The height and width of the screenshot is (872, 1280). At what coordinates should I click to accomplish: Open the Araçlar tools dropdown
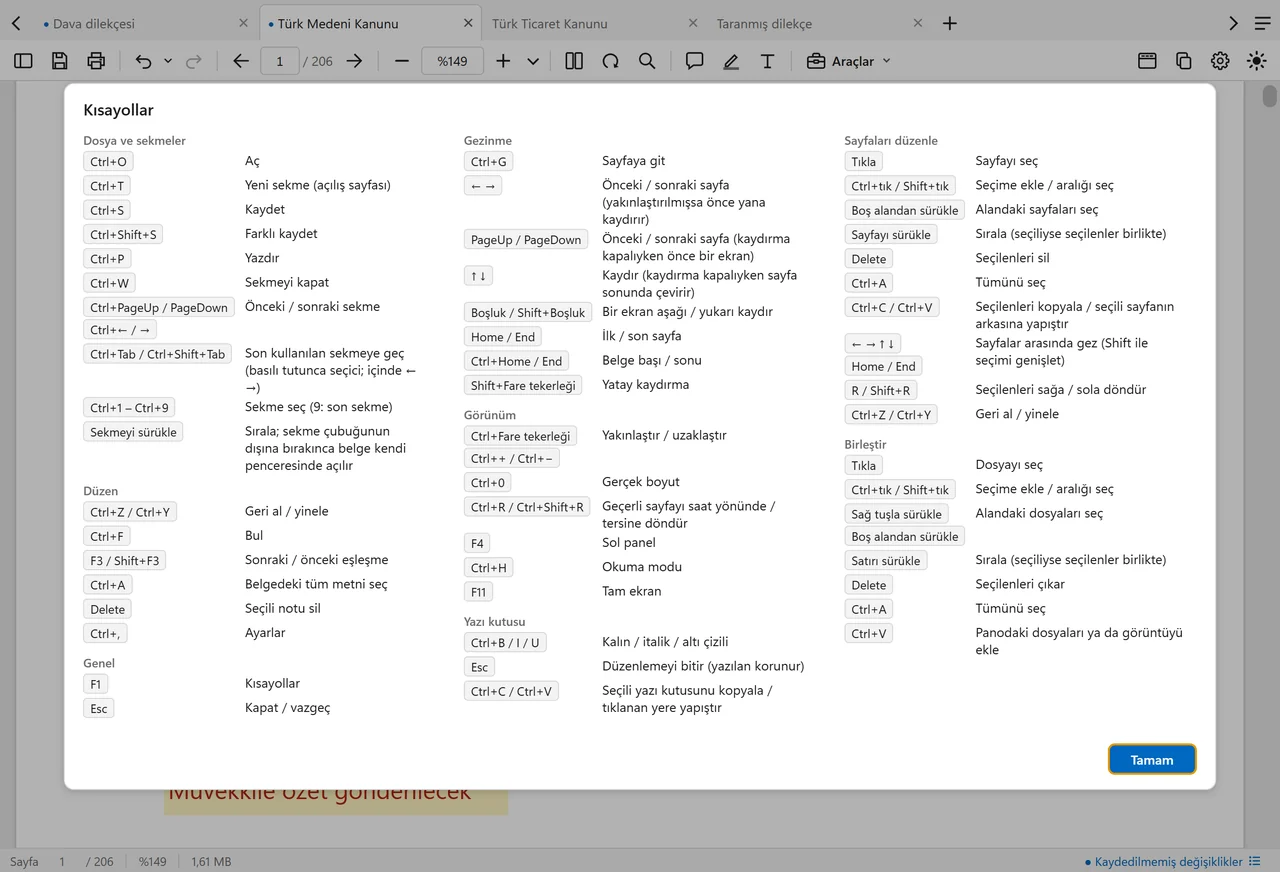(848, 61)
